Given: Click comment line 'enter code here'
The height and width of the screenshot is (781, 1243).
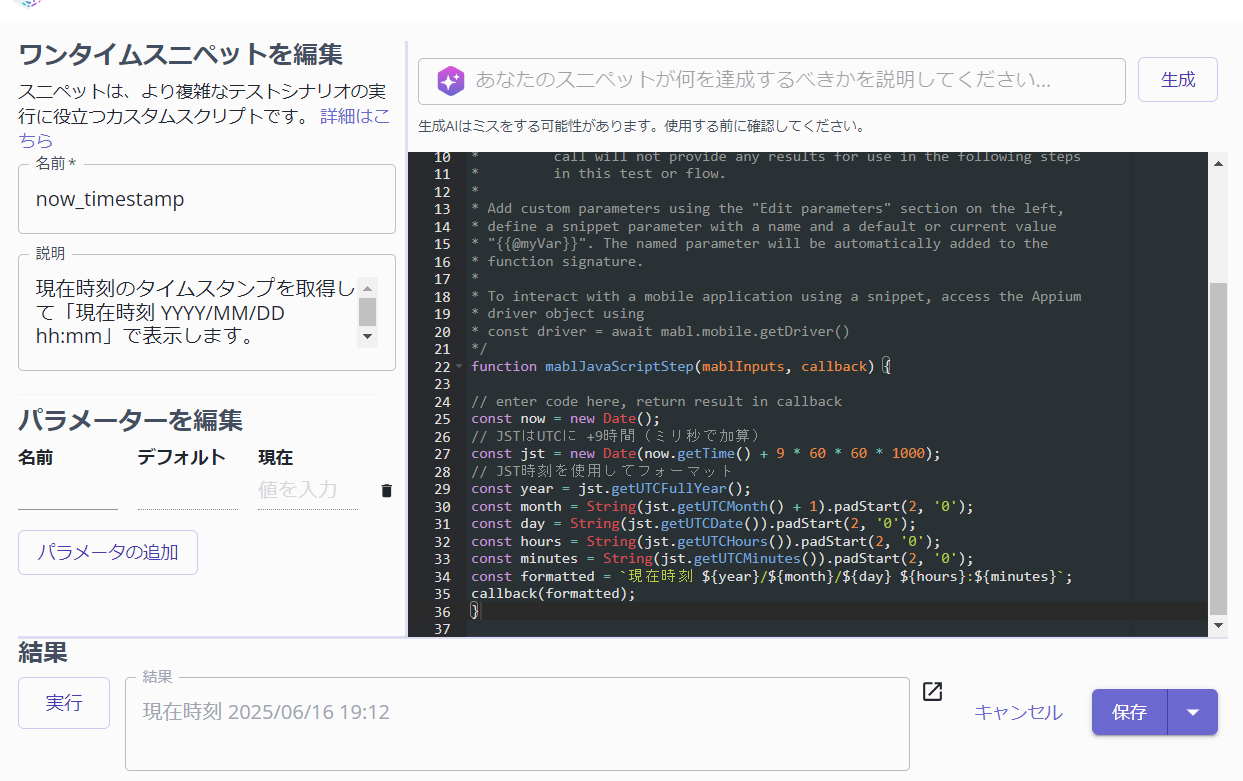Looking at the screenshot, I should click(x=656, y=402).
